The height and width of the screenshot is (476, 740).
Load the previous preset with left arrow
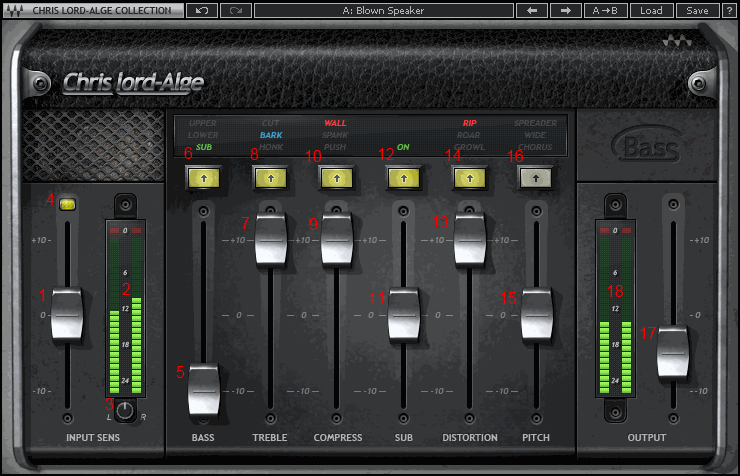click(x=531, y=10)
